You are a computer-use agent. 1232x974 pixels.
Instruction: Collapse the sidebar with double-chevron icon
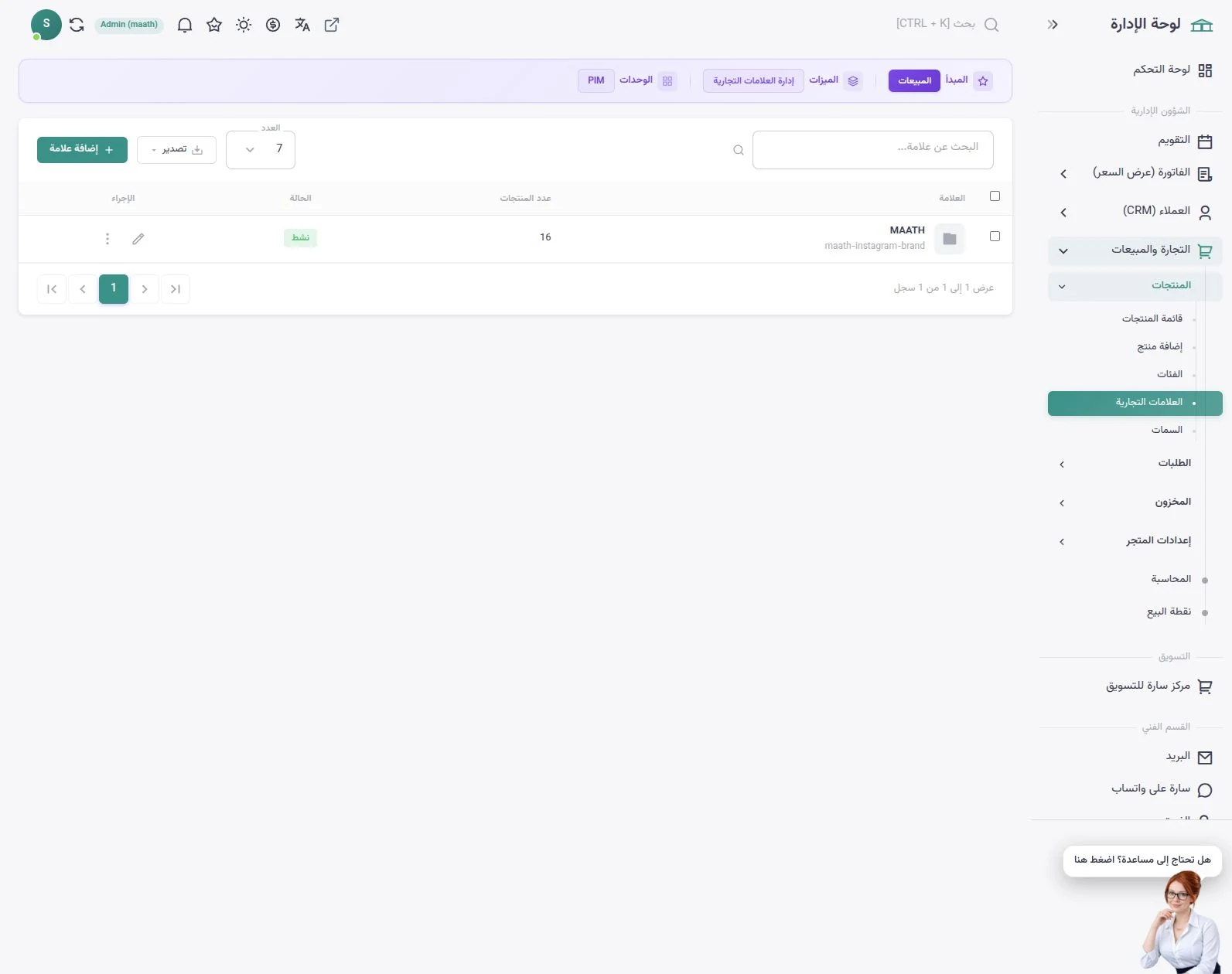1053,25
